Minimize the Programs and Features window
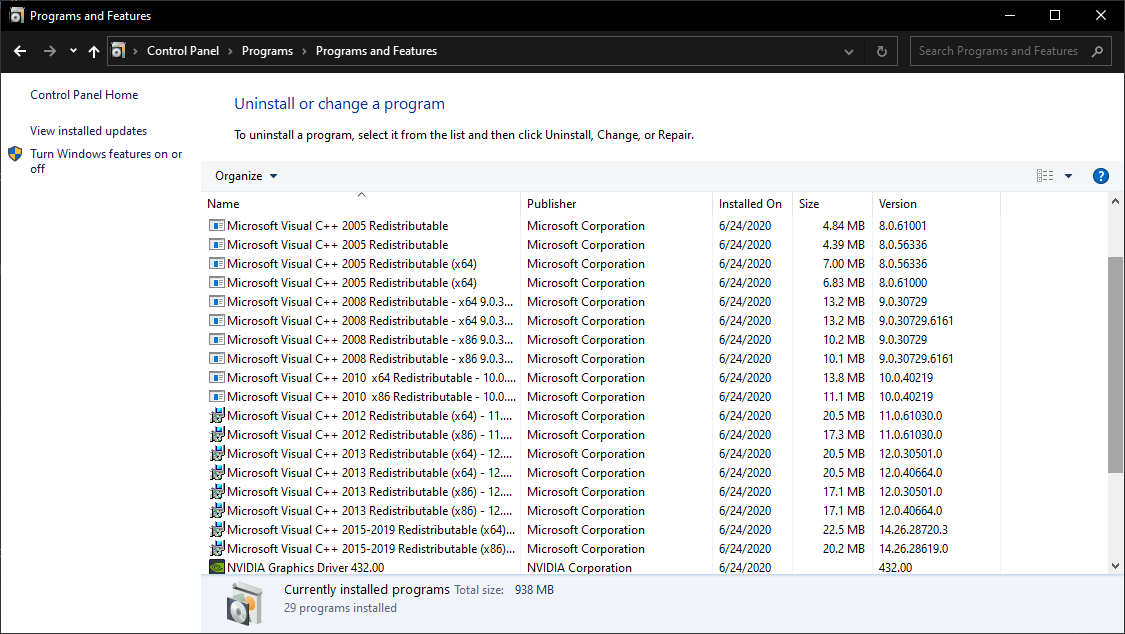The width and height of the screenshot is (1125, 634). coord(1010,15)
